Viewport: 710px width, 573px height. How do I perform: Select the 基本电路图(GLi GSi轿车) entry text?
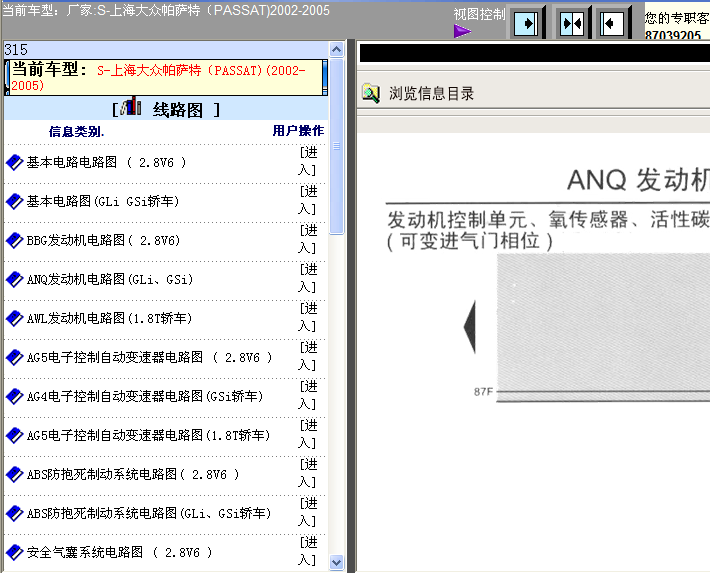[x=103, y=201]
